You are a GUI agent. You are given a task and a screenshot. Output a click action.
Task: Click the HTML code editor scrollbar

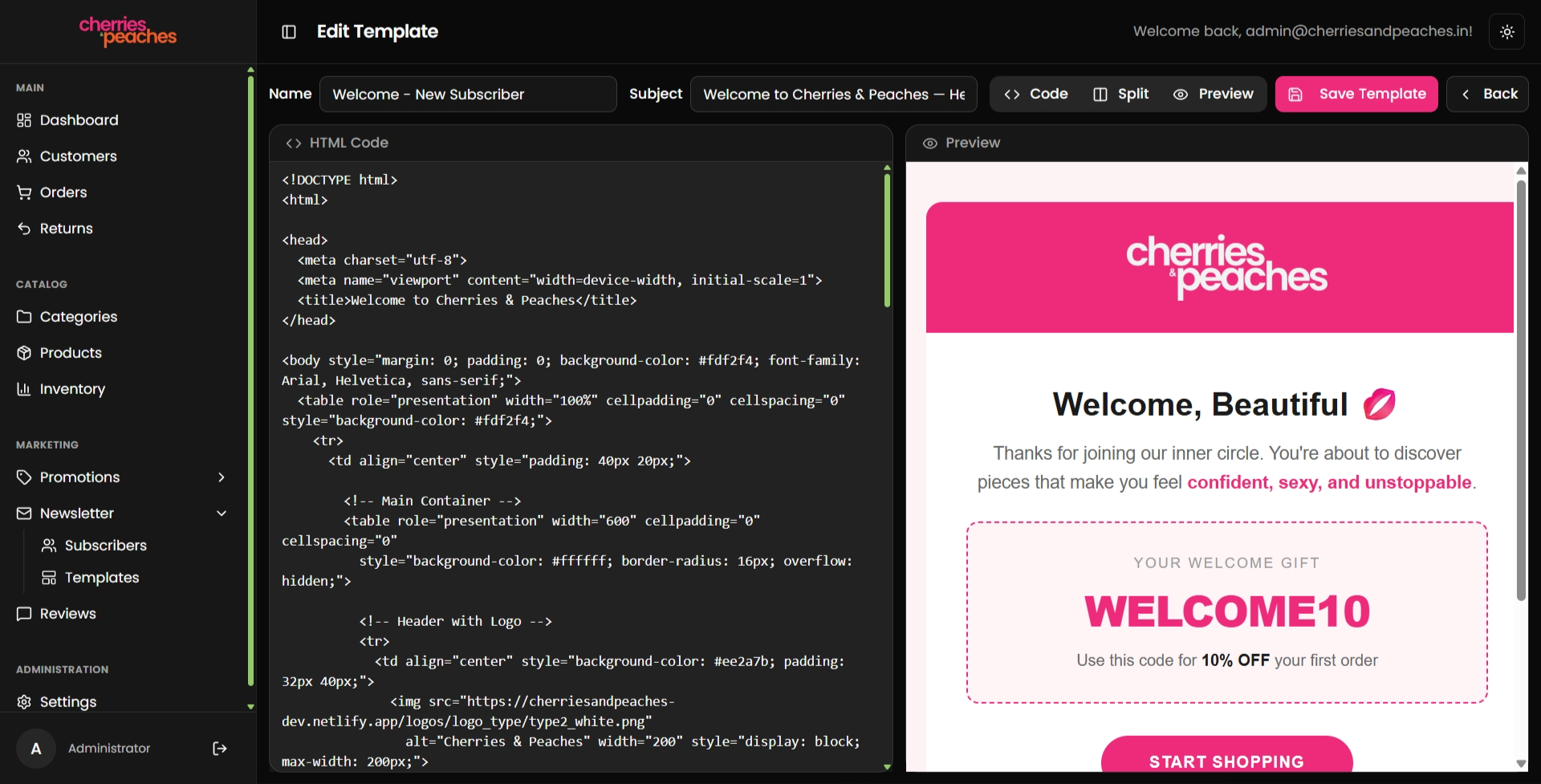pyautogui.click(x=887, y=240)
